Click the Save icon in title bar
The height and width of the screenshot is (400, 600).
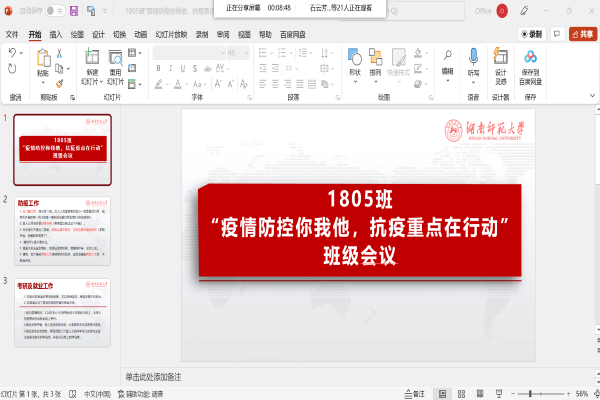(x=75, y=10)
